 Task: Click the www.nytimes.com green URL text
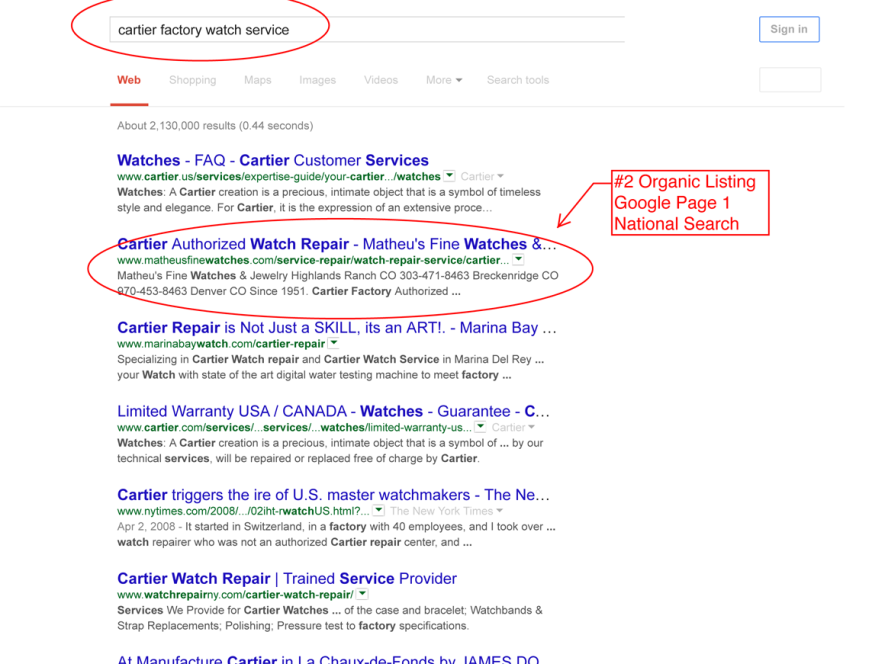243,511
